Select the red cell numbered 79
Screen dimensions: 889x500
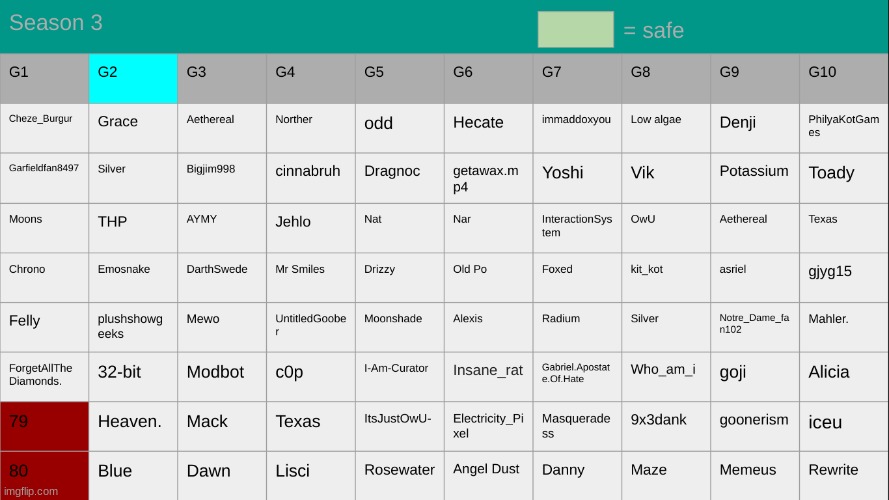[x=44, y=426]
